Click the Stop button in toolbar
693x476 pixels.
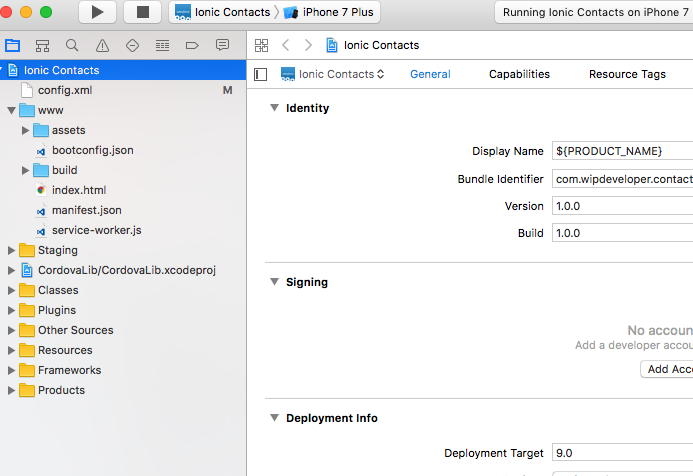coord(142,12)
